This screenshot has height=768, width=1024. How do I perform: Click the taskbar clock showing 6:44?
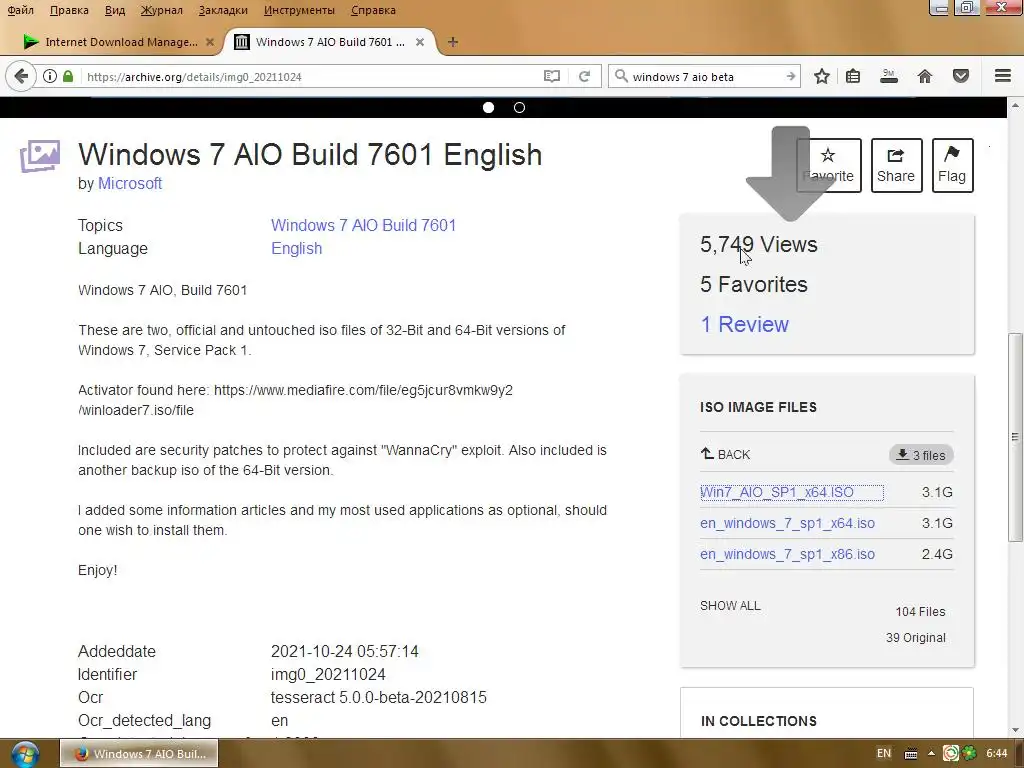tap(997, 754)
